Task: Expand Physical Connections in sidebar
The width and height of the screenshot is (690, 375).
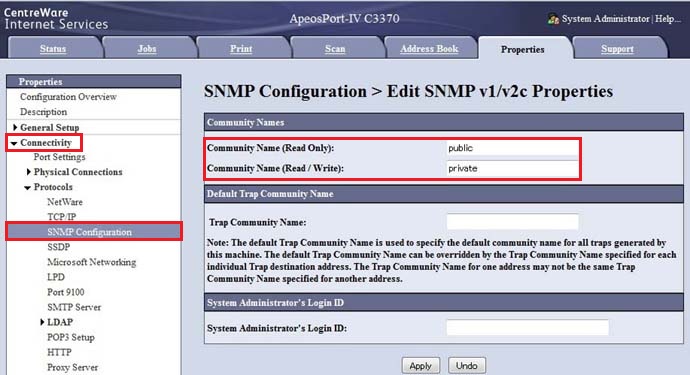Action: pos(29,172)
